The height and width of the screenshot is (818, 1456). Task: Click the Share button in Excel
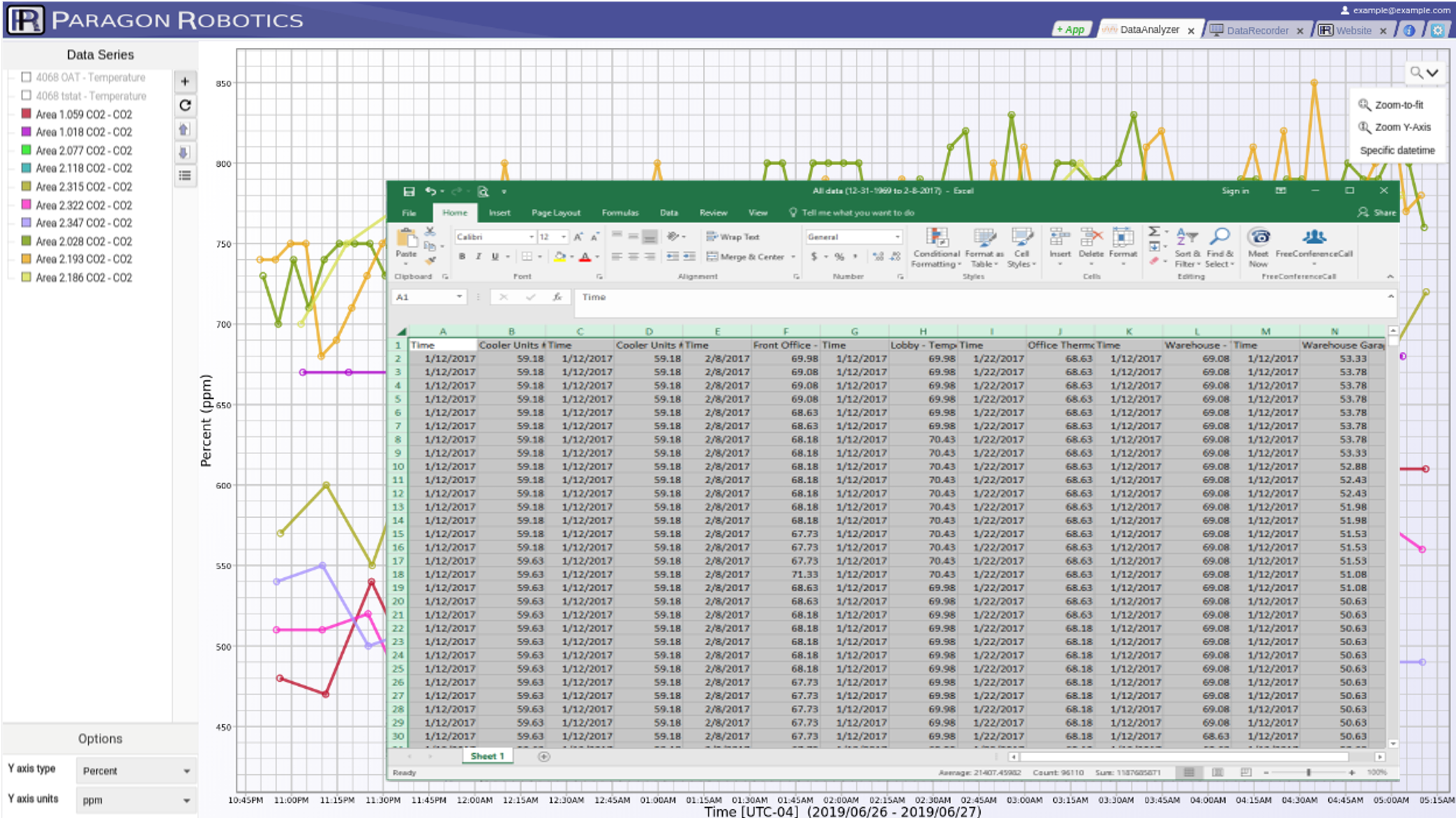(x=1377, y=213)
